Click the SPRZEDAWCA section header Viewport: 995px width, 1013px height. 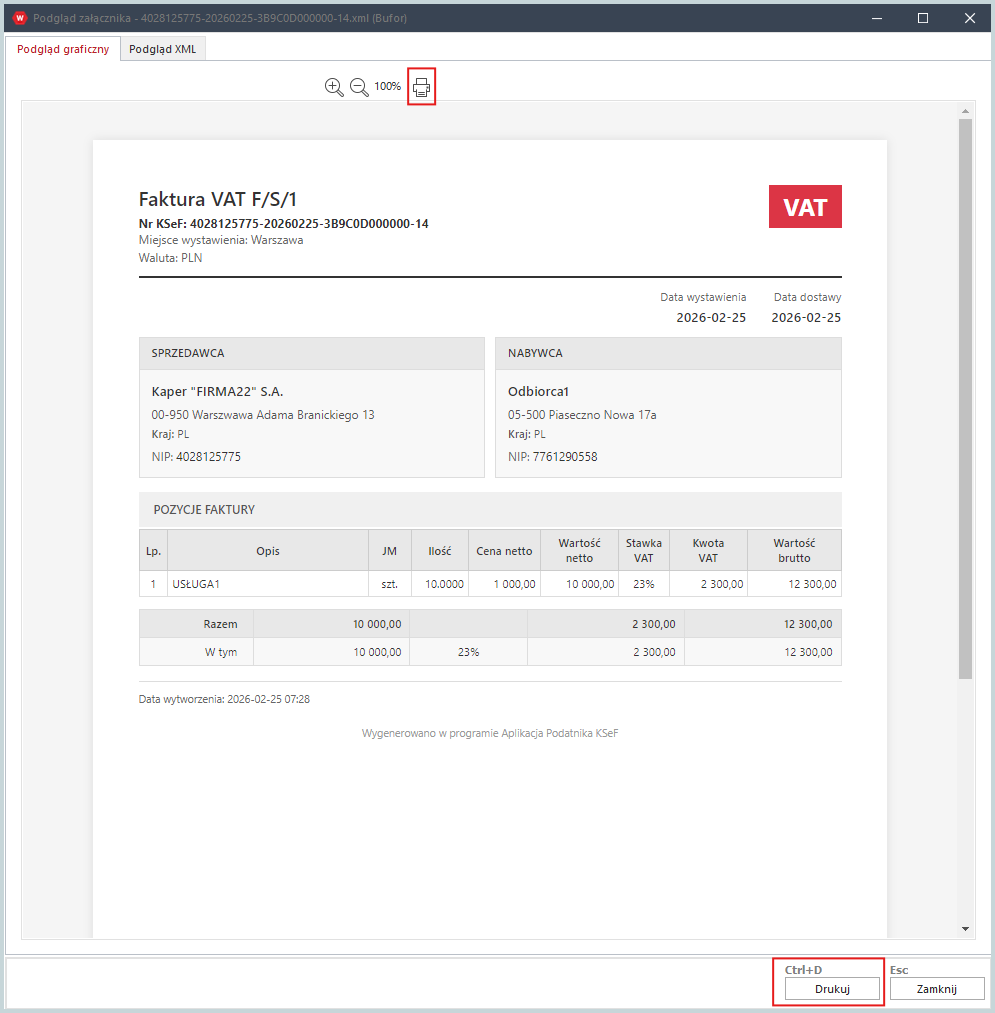pyautogui.click(x=311, y=353)
